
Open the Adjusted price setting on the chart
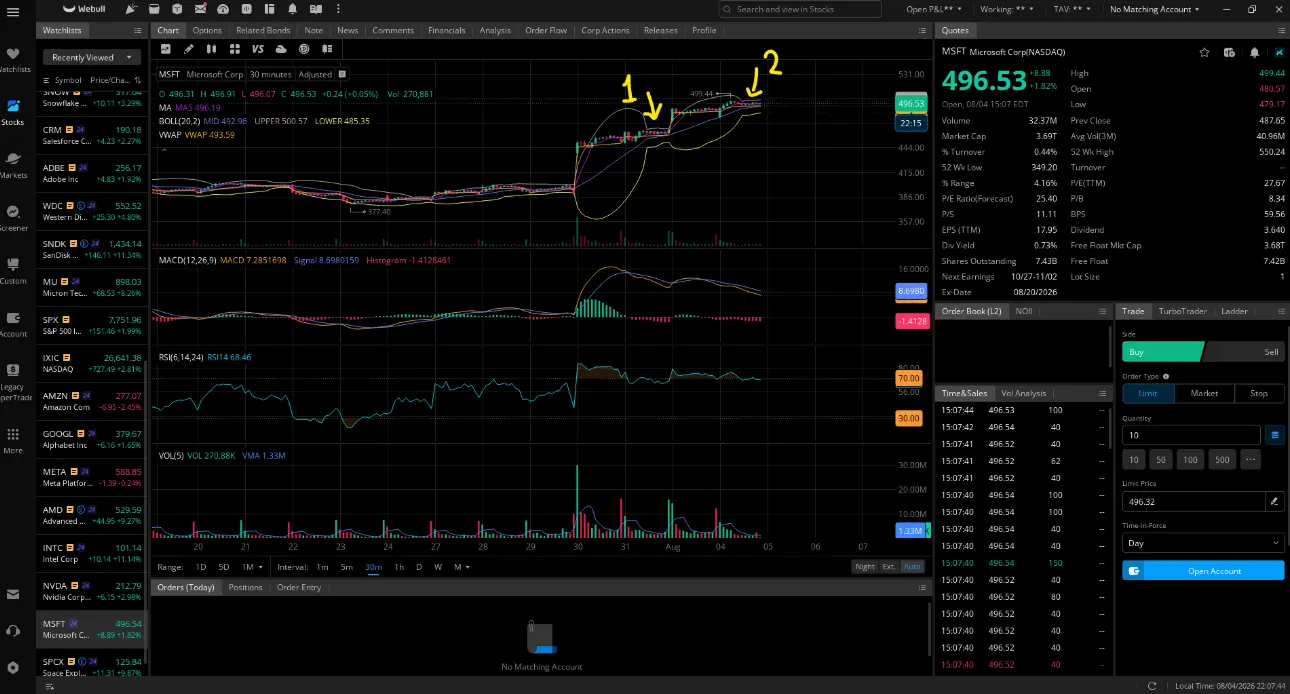[315, 74]
